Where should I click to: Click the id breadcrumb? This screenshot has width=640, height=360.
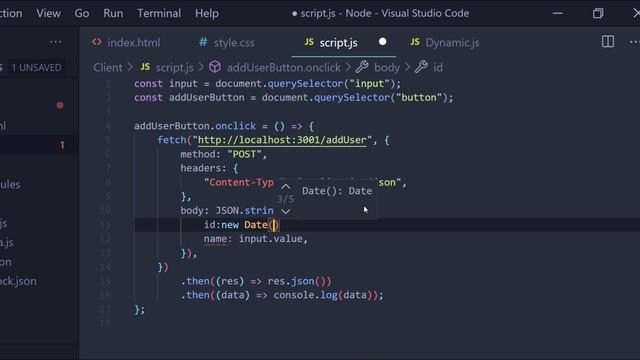coord(438,67)
